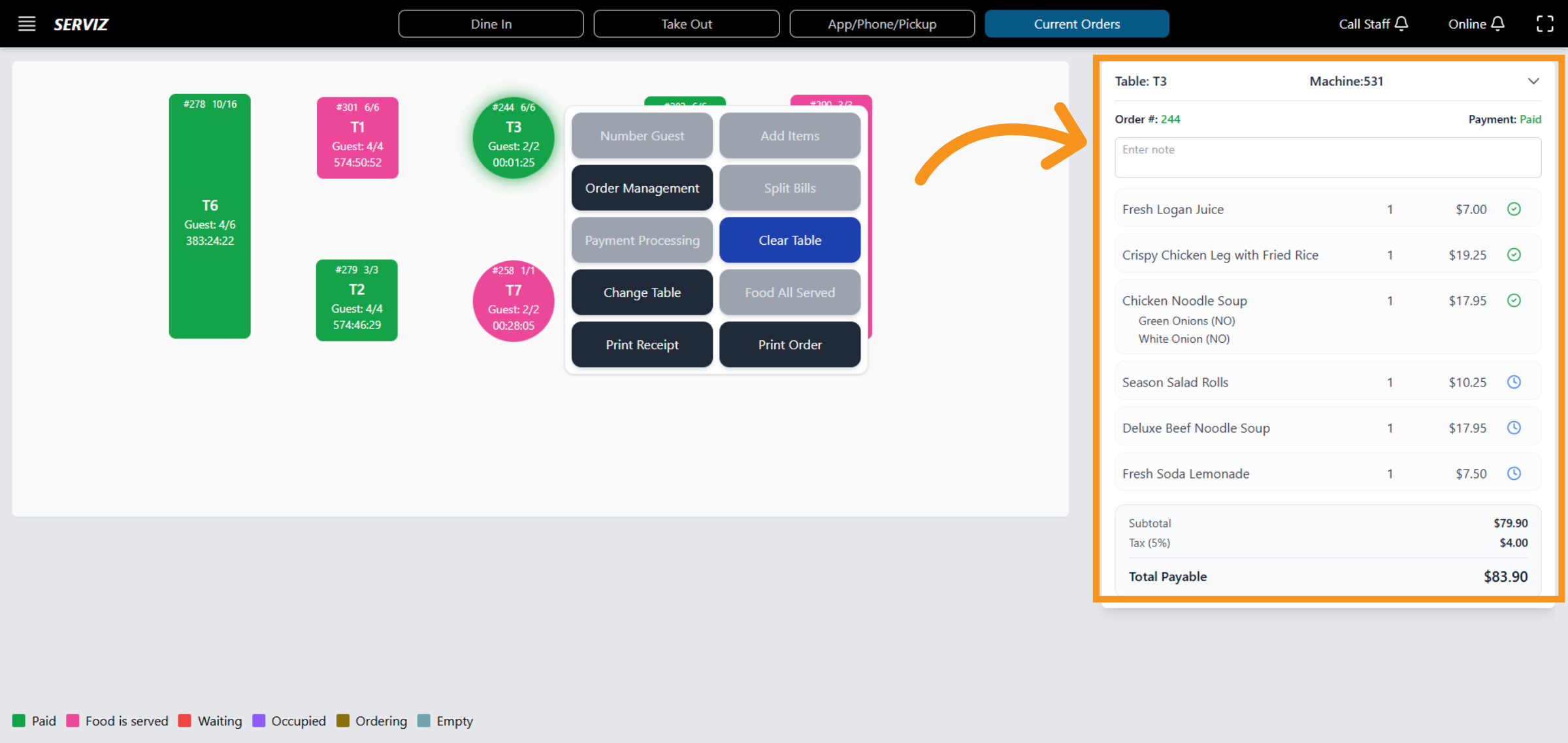
Task: Switch to the Take Out tab
Action: coord(686,24)
